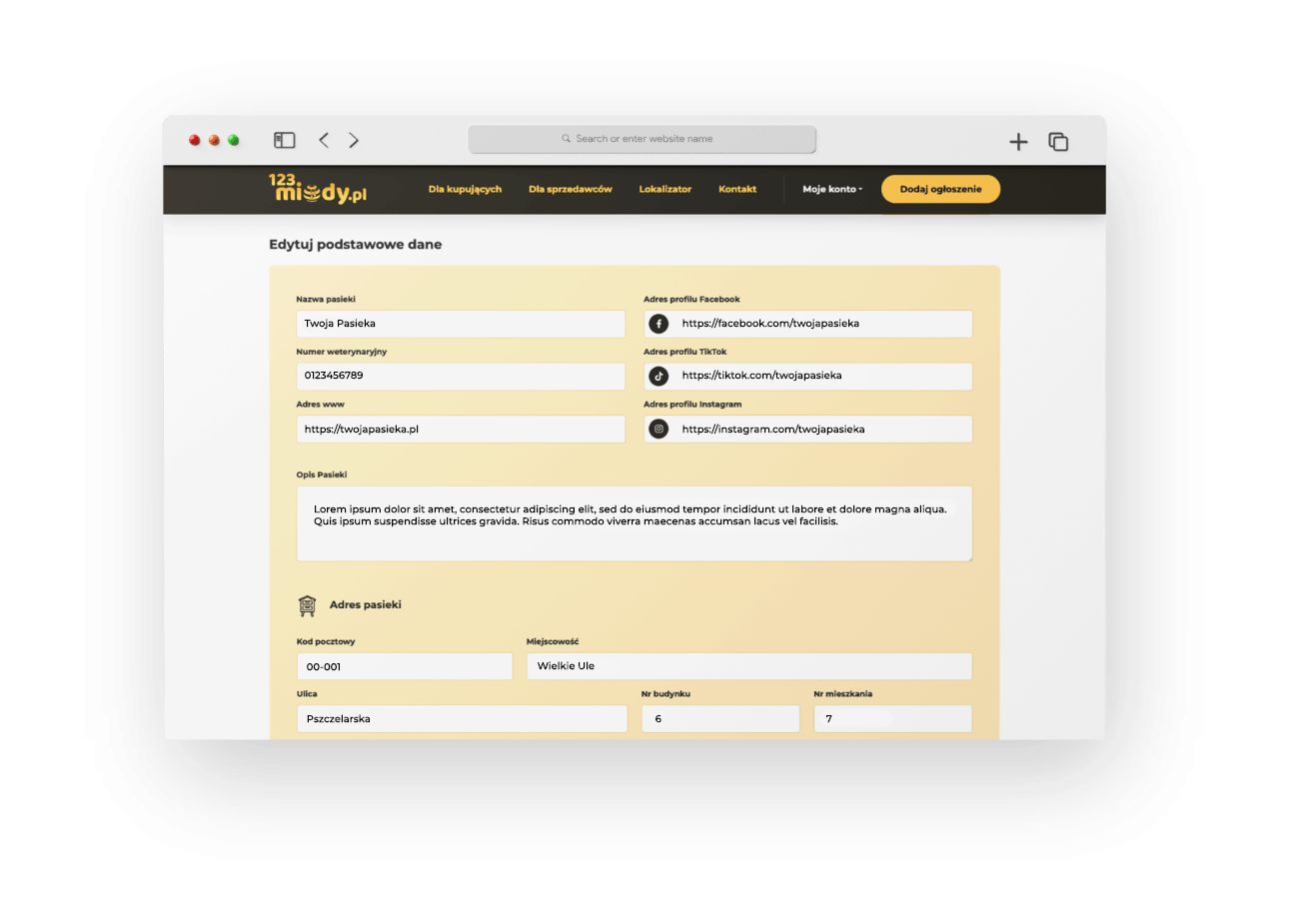
Task: Show the tab overview icon
Action: point(1058,142)
